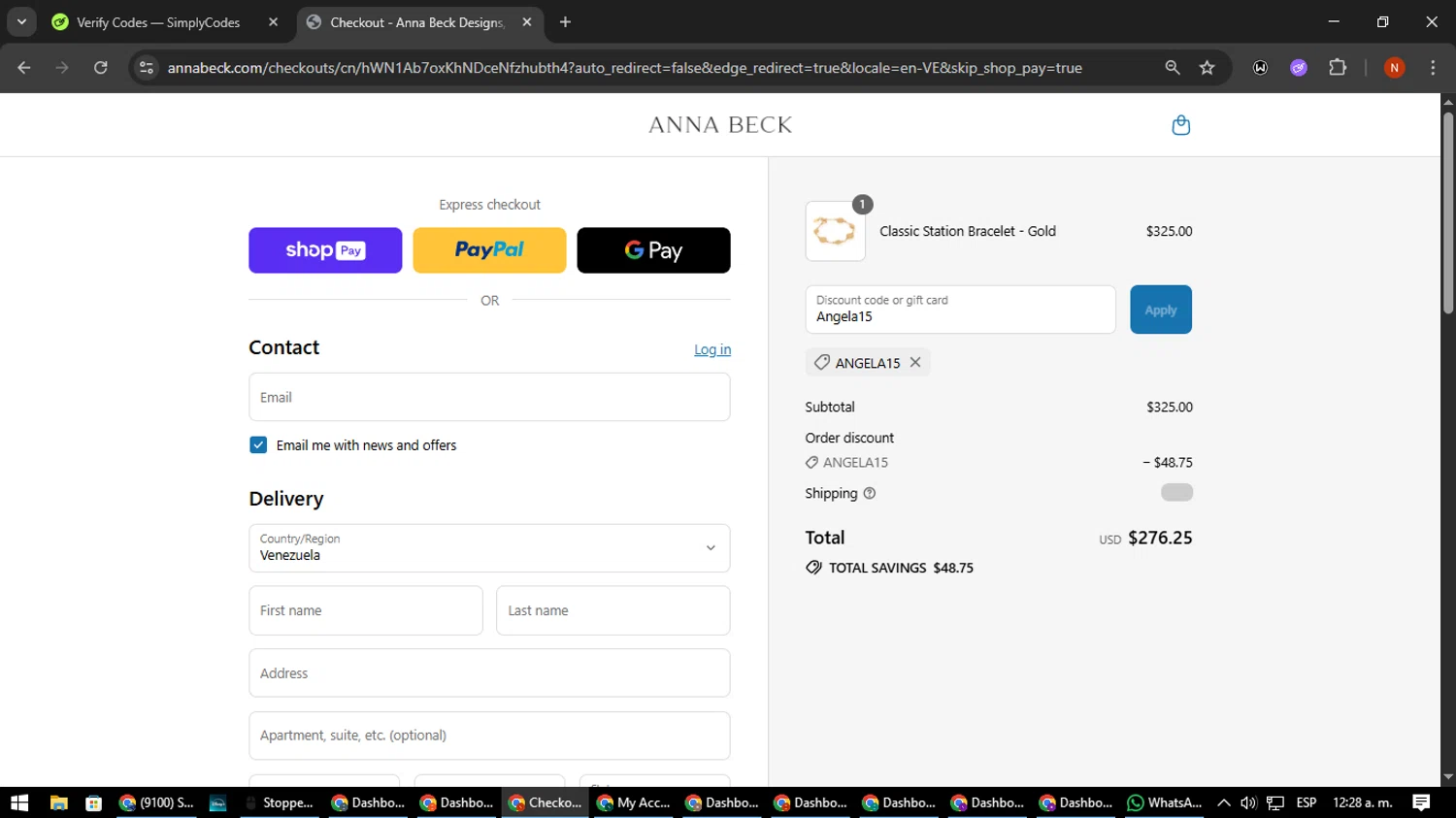Viewport: 1456px width, 818px height.
Task: Click the 12:28 a. m. clock
Action: coord(1363,802)
